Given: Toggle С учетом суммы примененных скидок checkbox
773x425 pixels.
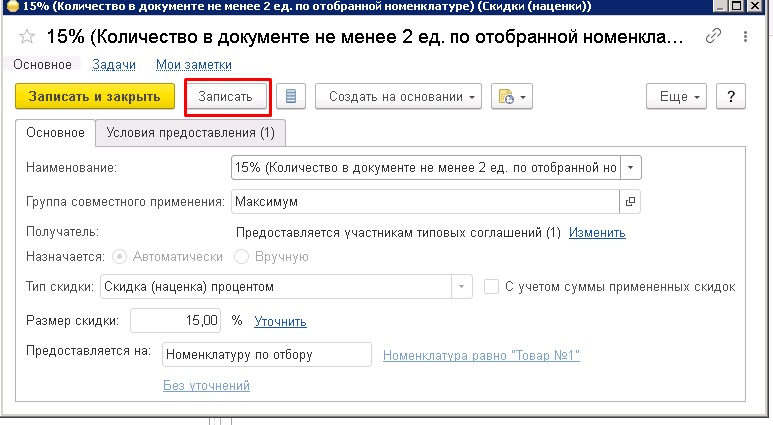Looking at the screenshot, I should 491,286.
